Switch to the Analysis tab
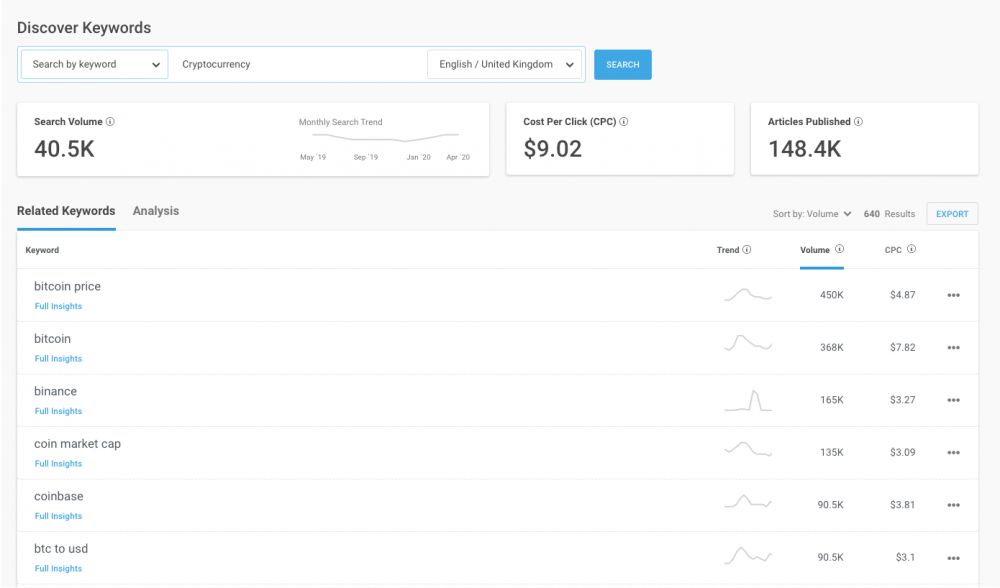This screenshot has width=1000, height=588. pos(156,211)
